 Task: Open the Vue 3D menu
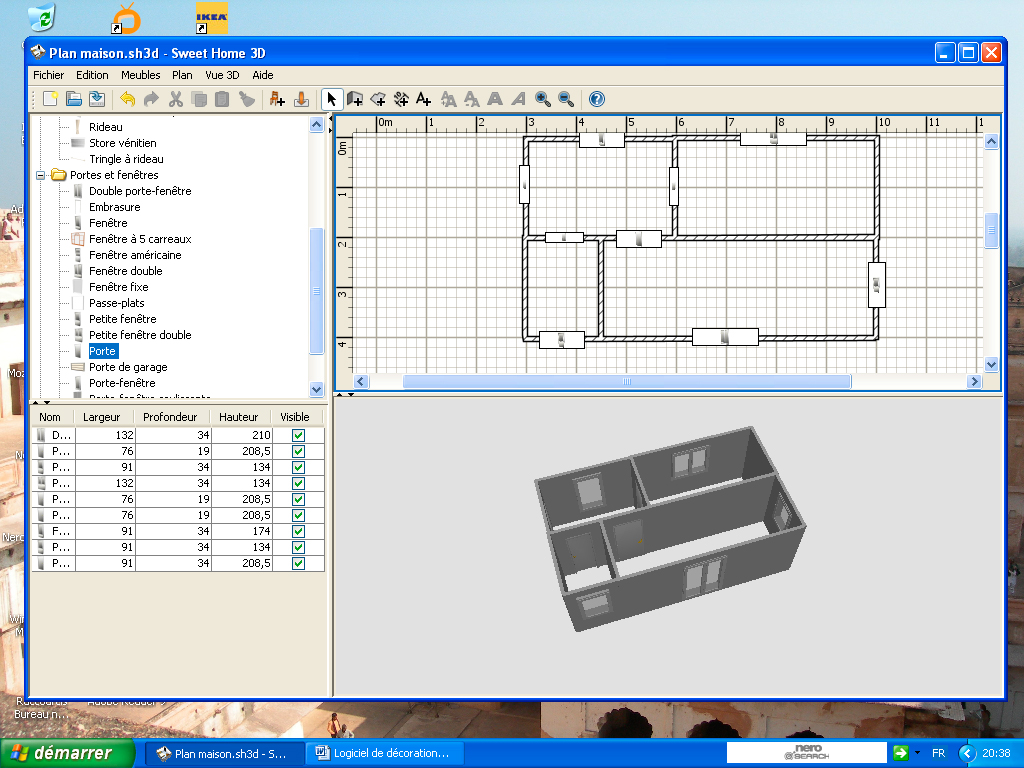[222, 75]
